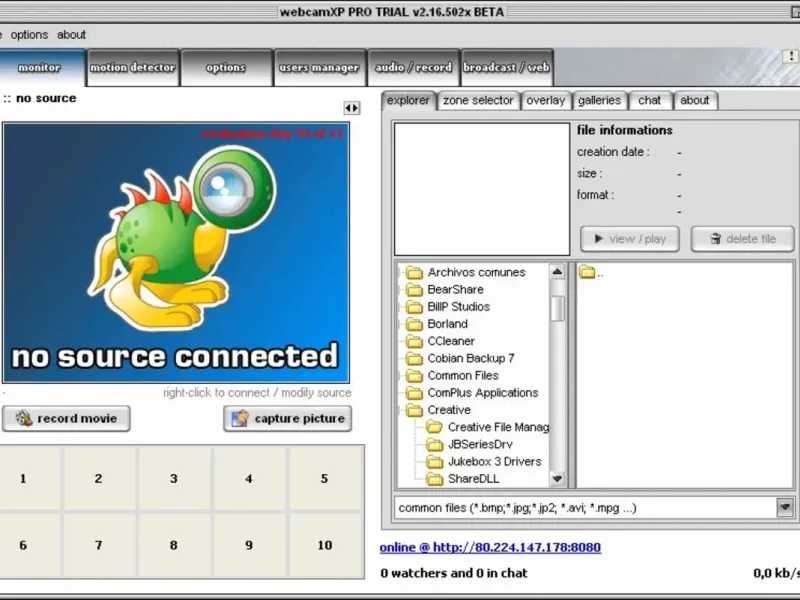
Task: Click the folder tree scroll down arrow
Action: click(557, 479)
